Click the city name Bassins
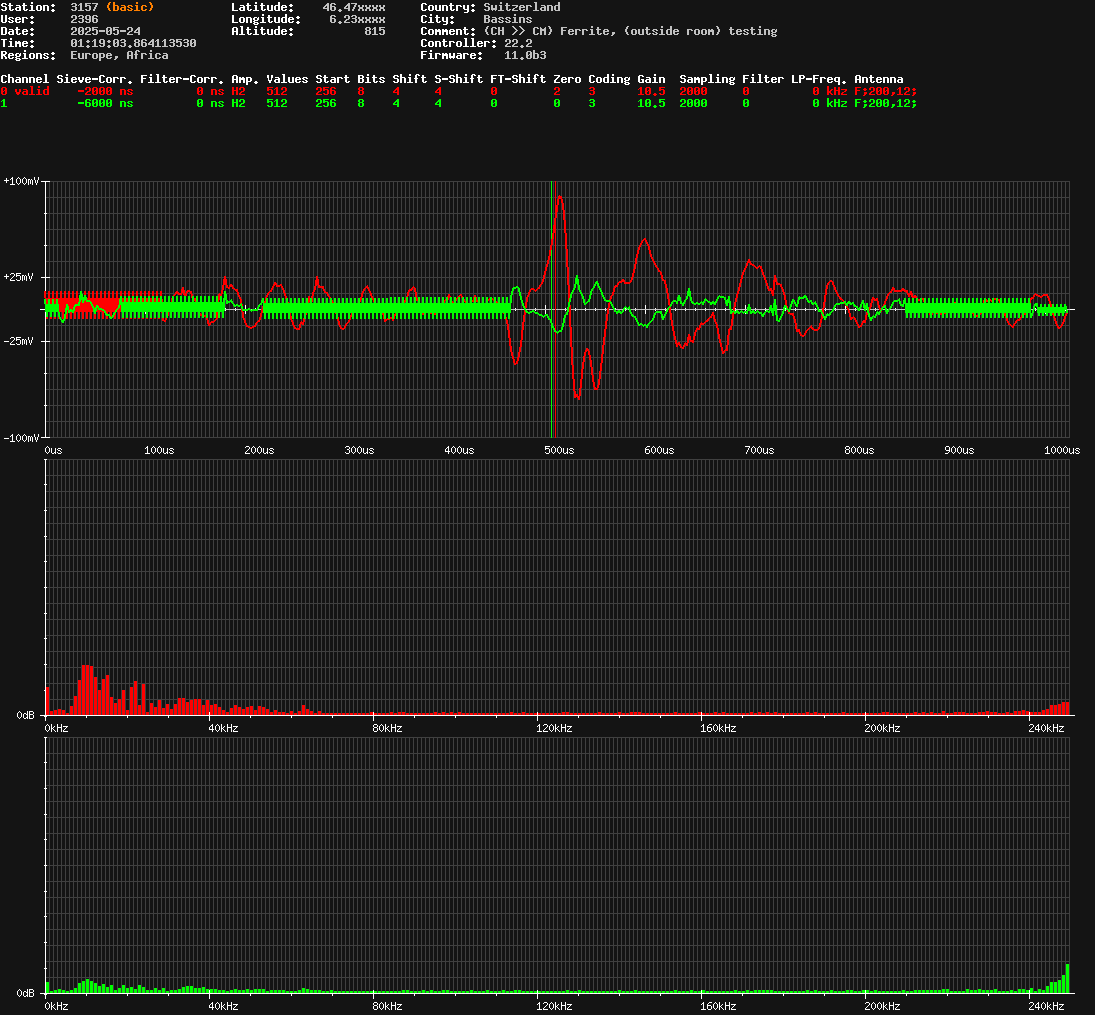1095x1015 pixels. coord(508,19)
